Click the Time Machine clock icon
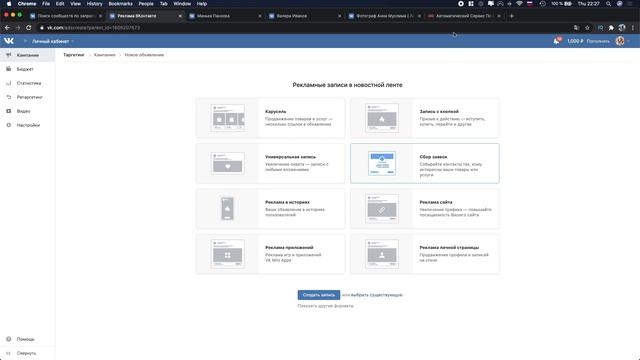 point(542,4)
